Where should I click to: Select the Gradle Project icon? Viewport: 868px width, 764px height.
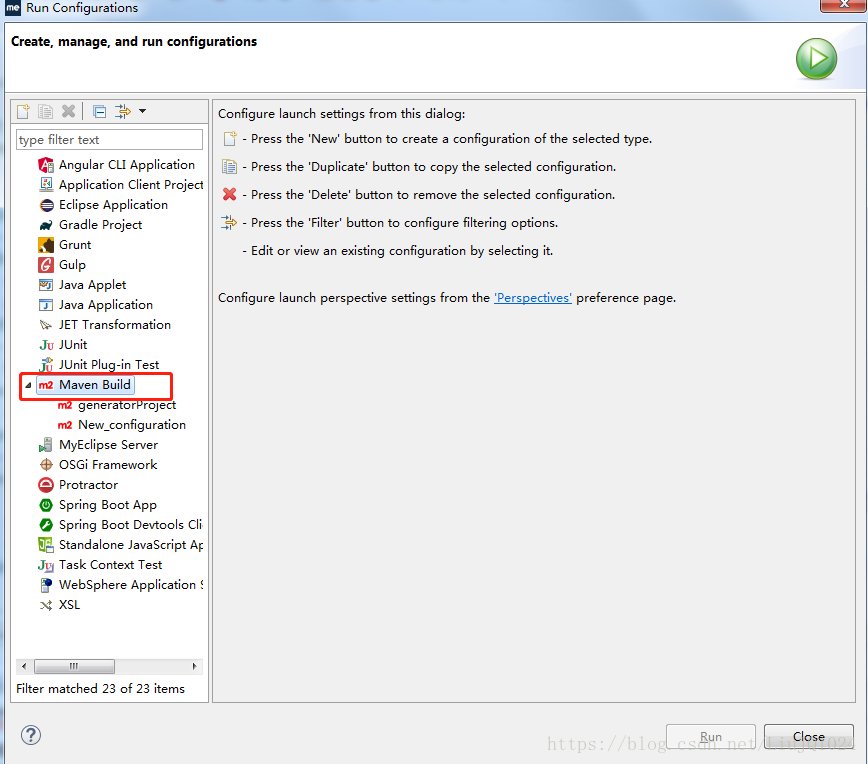pos(46,225)
